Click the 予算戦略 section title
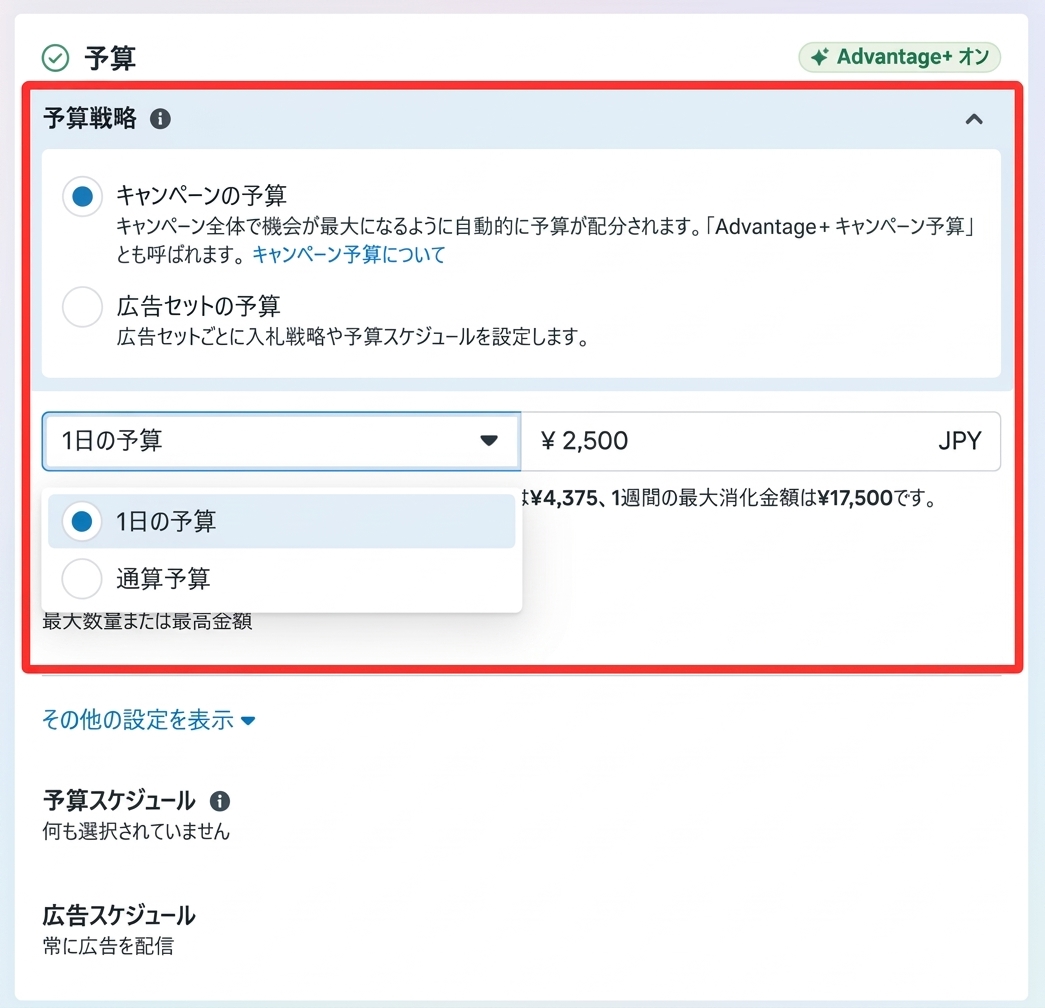The width and height of the screenshot is (1045, 1008). [90, 119]
